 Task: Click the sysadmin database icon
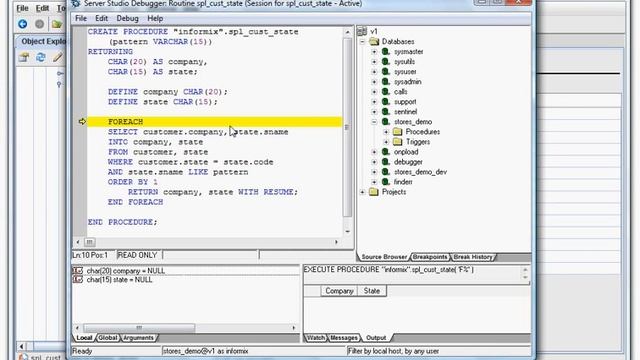(386, 82)
